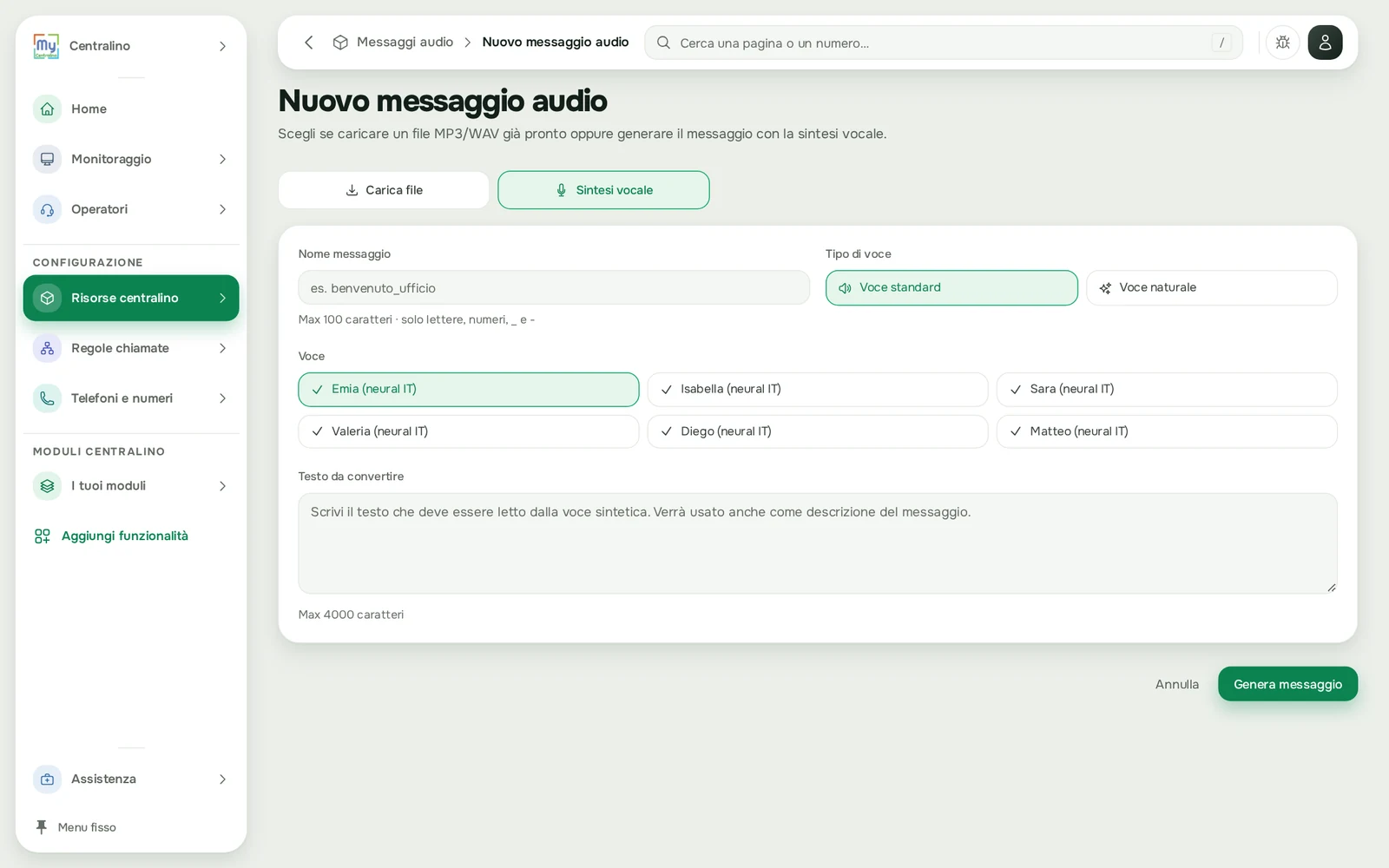Click the Testo da convertire textarea

[818, 543]
